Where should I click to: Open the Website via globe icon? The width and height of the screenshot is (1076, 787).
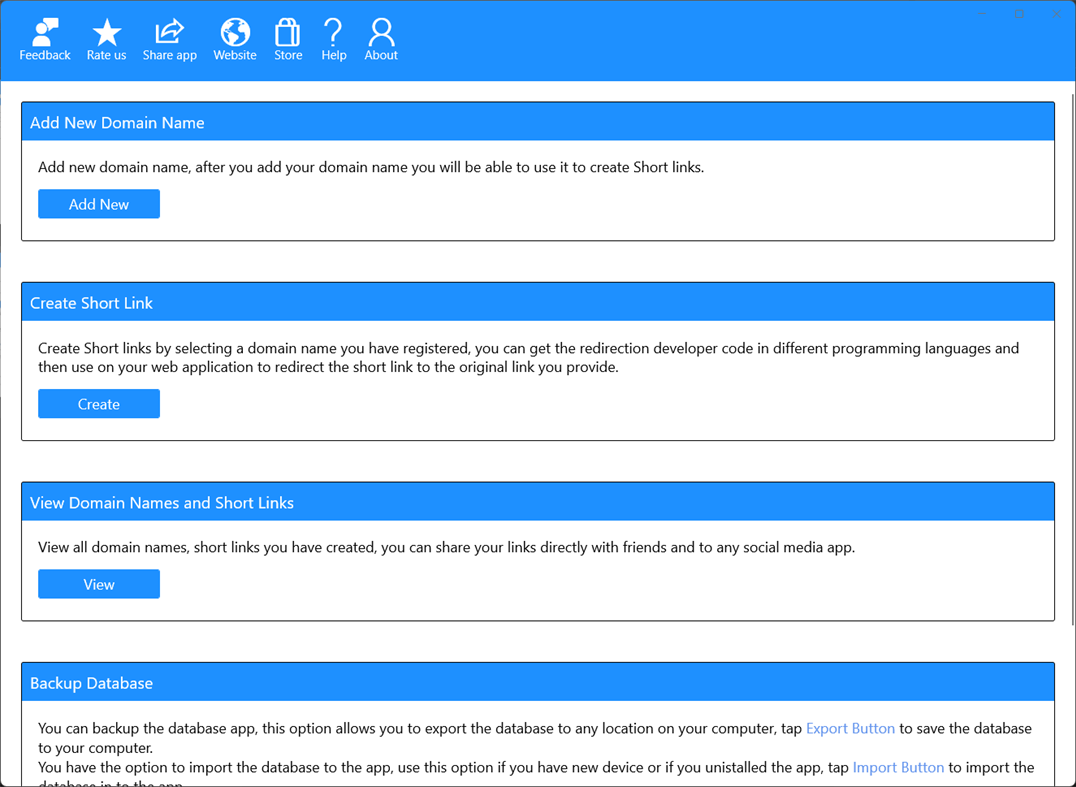(234, 38)
